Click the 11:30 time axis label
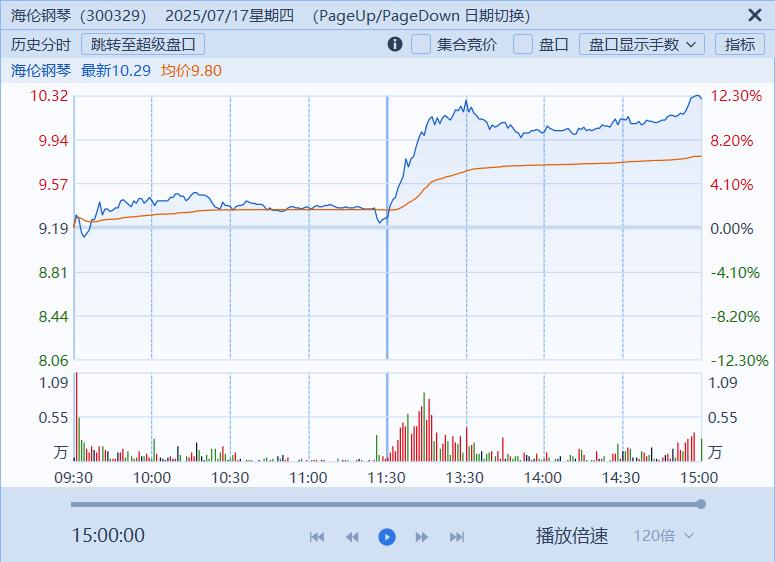Viewport: 775px width, 562px height. (x=386, y=478)
